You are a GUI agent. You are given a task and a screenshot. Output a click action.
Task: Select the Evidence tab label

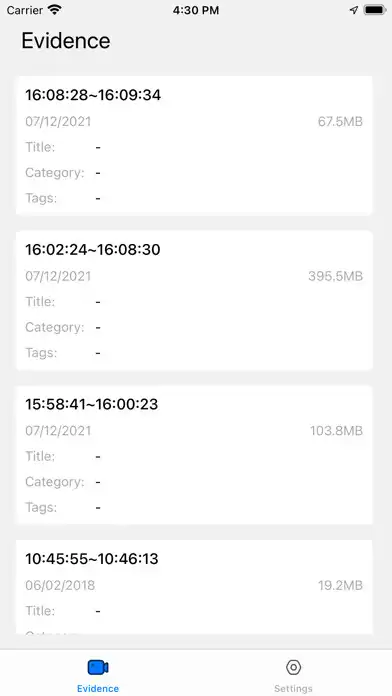point(98,688)
